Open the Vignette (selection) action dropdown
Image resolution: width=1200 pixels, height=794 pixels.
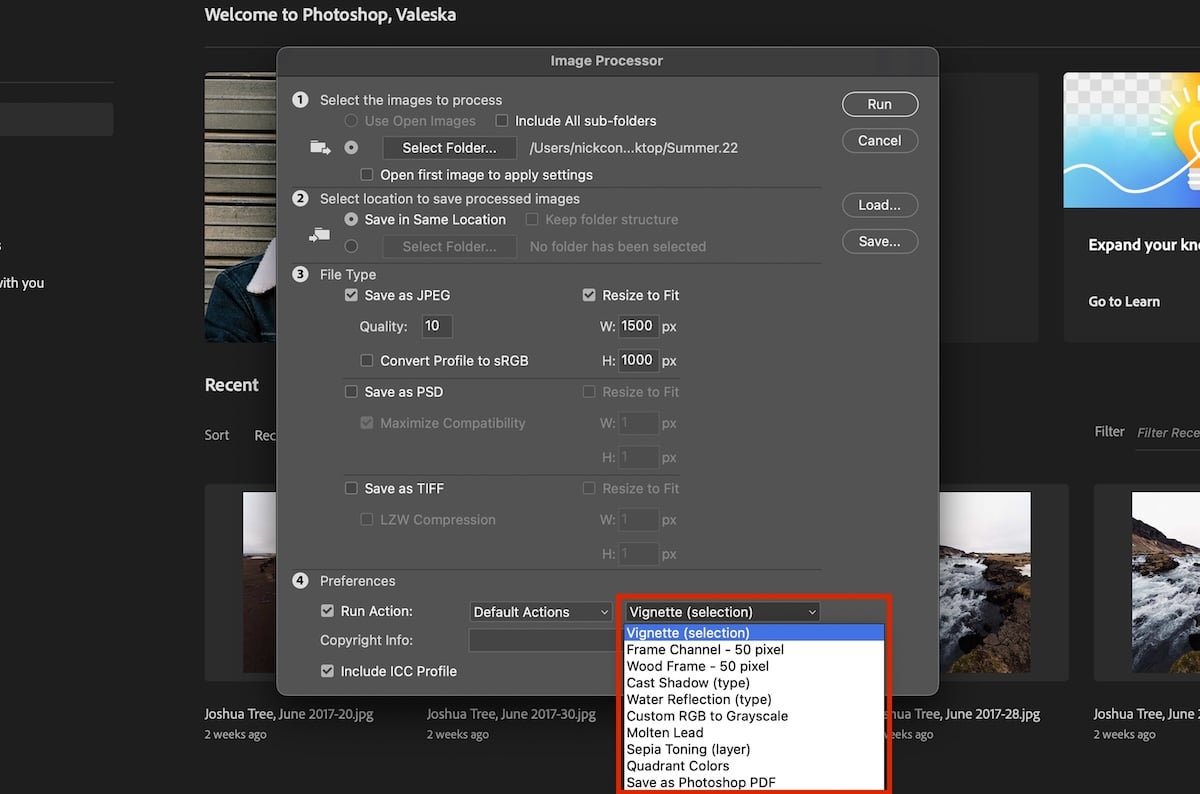(x=720, y=611)
